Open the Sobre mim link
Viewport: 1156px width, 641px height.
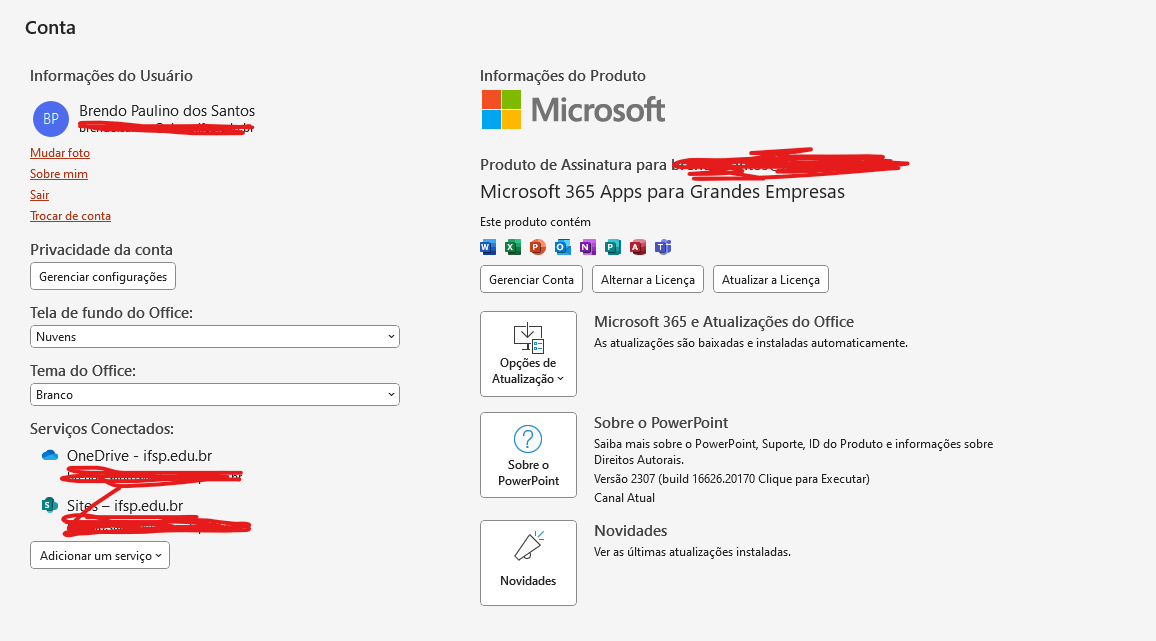click(59, 174)
